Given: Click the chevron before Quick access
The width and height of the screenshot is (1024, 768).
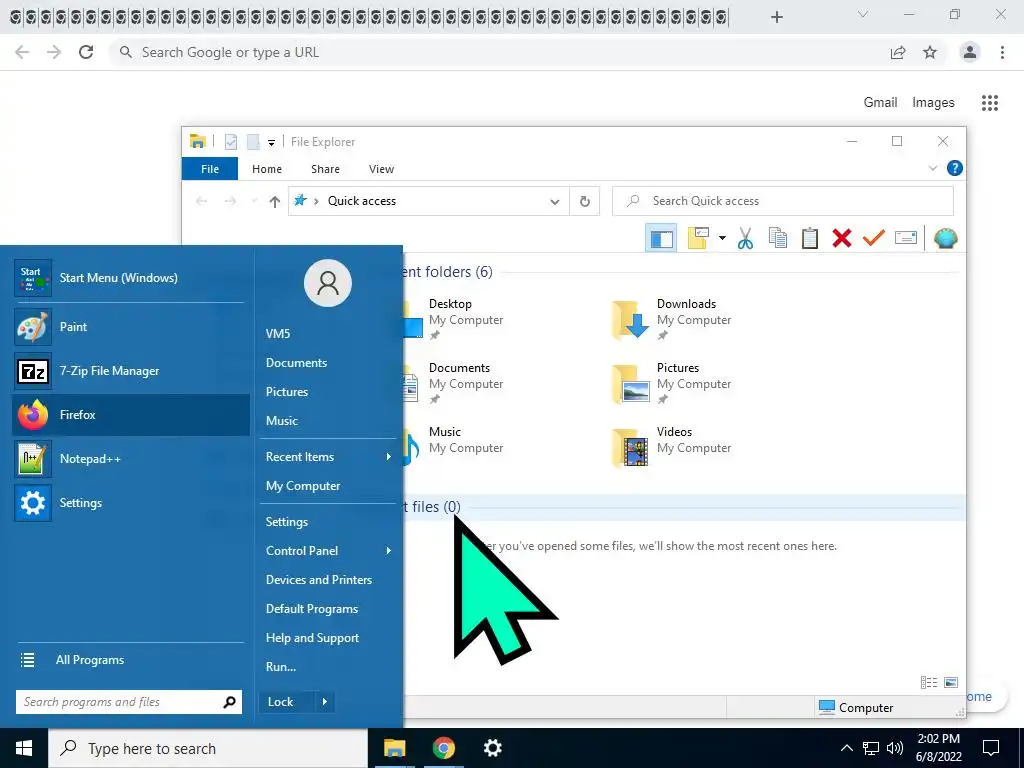Looking at the screenshot, I should coord(316,201).
